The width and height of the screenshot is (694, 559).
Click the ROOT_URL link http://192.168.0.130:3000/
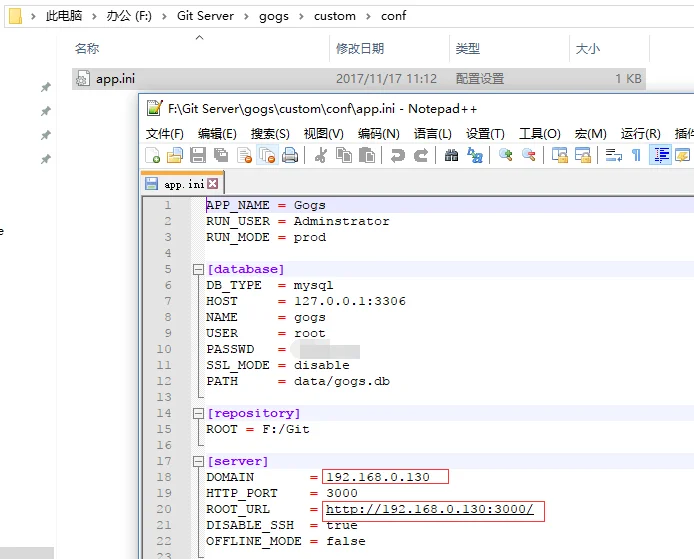pos(430,509)
